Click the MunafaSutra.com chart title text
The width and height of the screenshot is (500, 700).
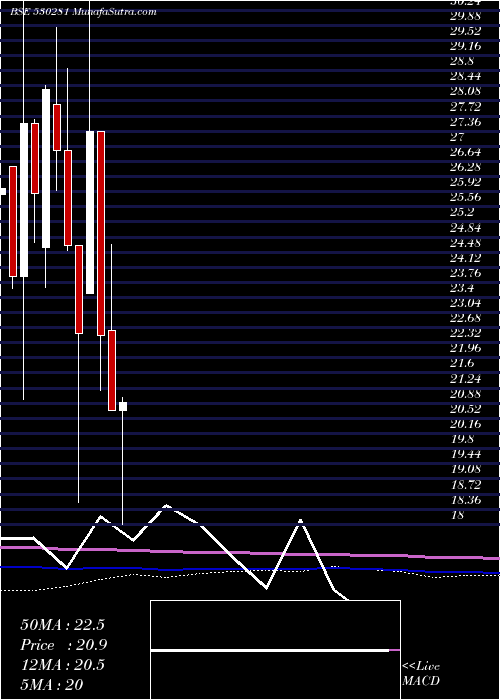tap(113, 12)
